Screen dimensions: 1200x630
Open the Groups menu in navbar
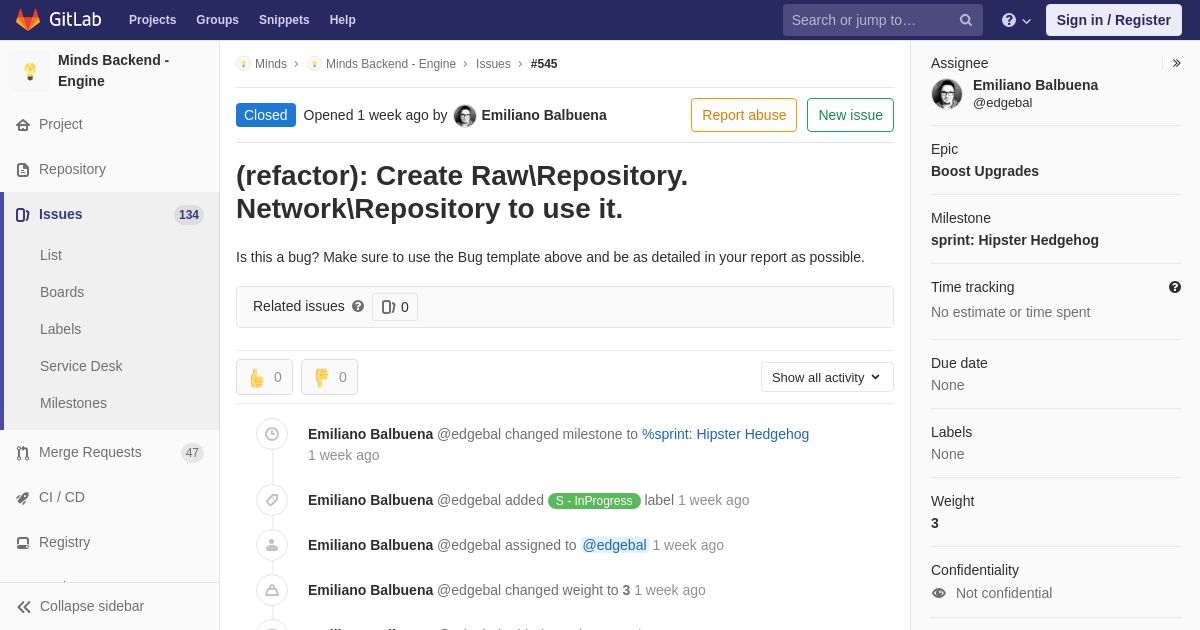click(217, 20)
